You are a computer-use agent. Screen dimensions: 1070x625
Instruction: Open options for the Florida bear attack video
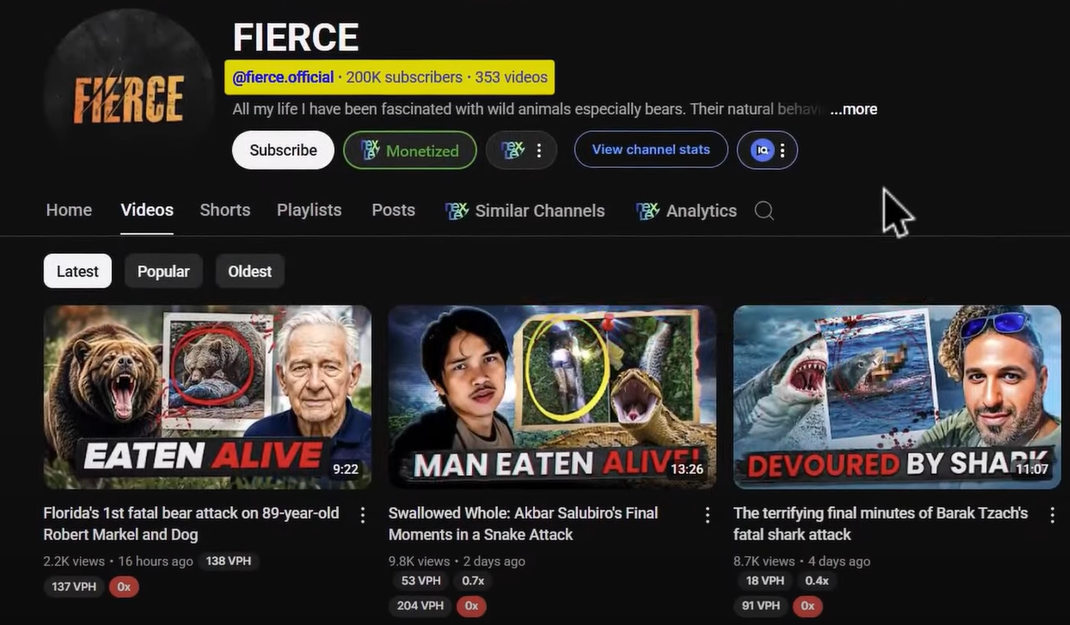pyautogui.click(x=362, y=514)
